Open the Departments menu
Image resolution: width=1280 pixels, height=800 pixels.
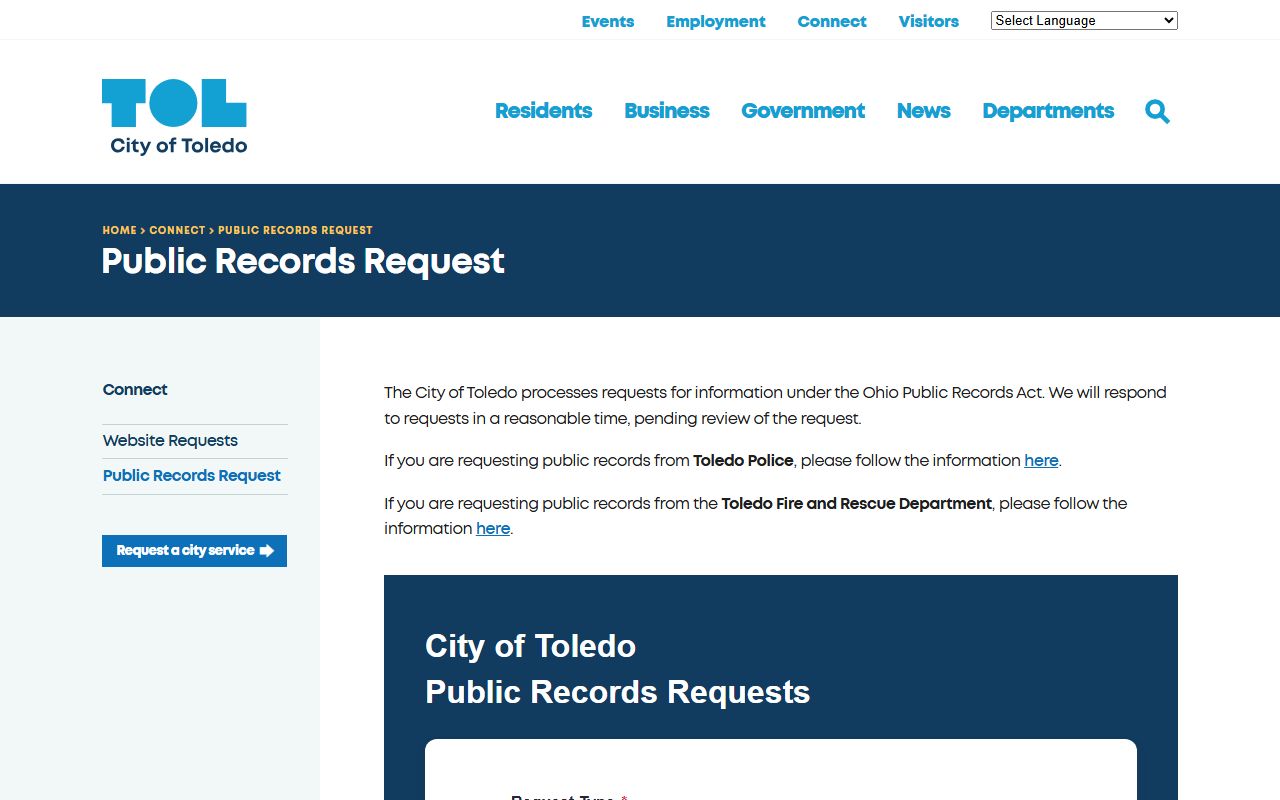(1048, 111)
